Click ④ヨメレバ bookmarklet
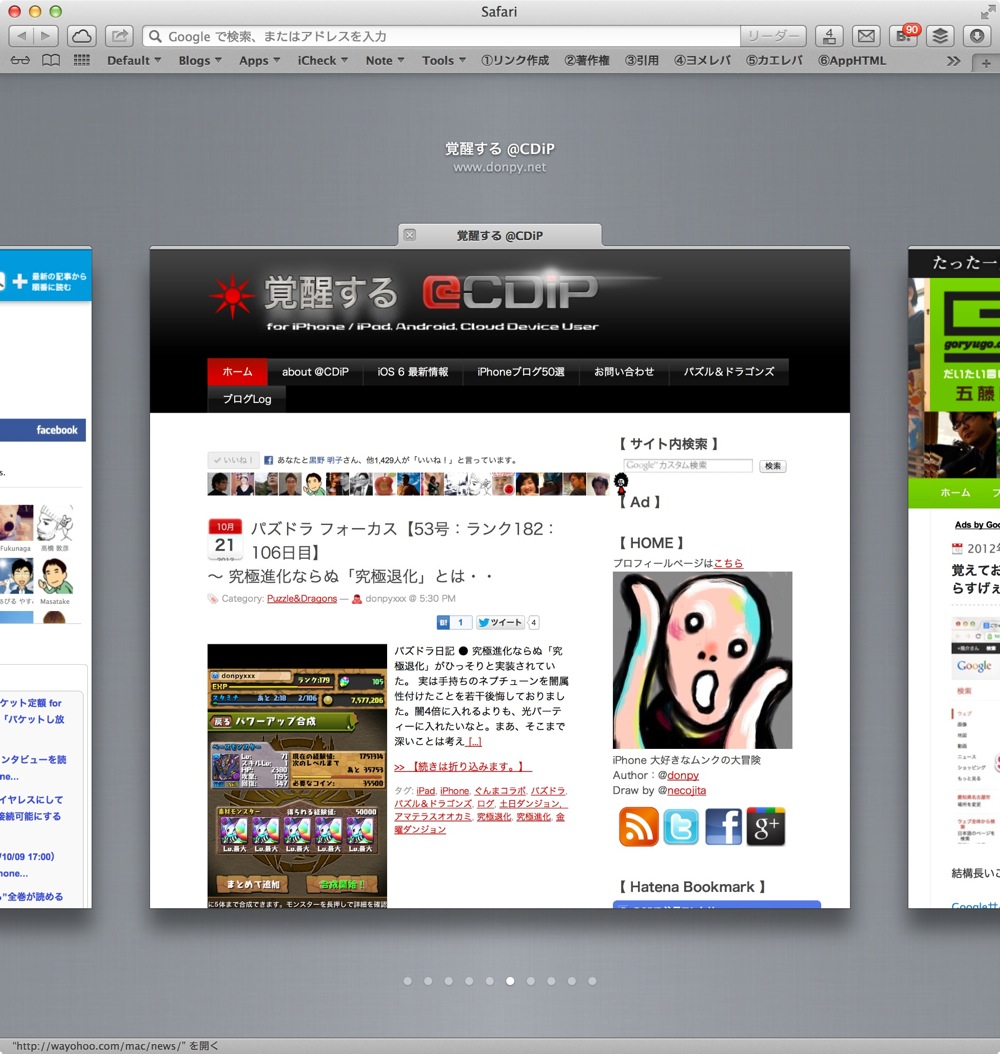This screenshot has width=1000, height=1054. pyautogui.click(x=702, y=60)
